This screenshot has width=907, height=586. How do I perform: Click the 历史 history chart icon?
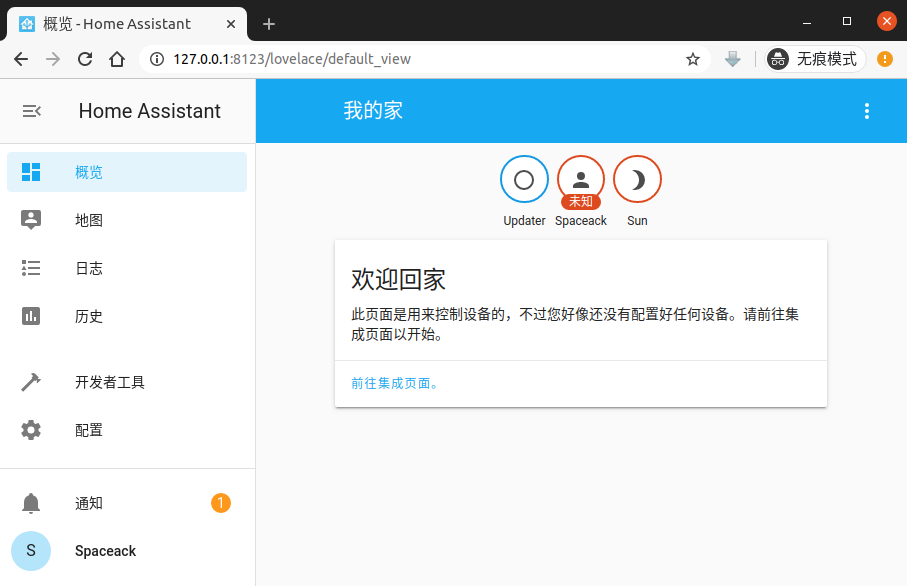[31, 316]
